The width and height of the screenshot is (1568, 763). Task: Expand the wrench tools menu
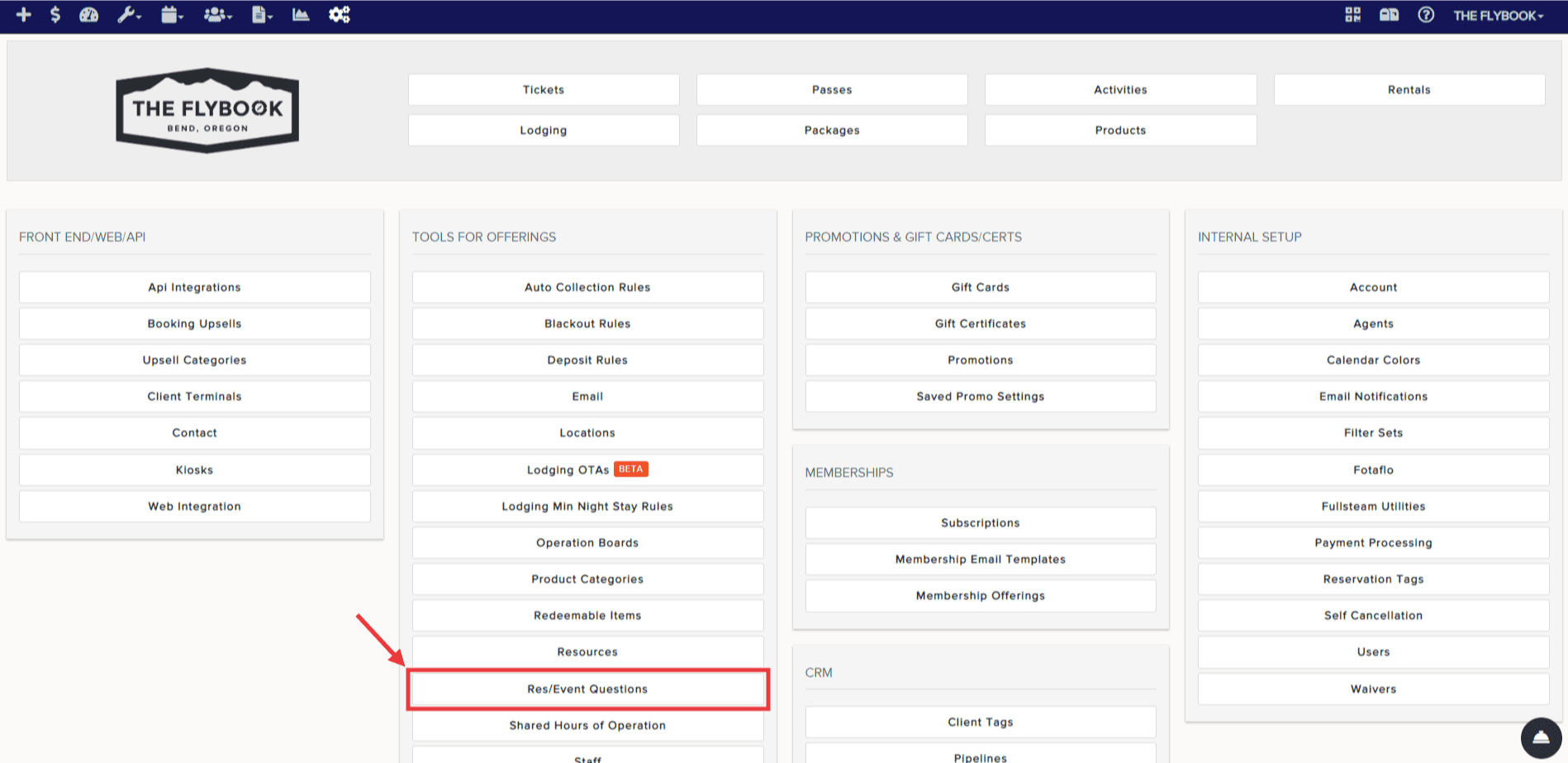(x=129, y=15)
